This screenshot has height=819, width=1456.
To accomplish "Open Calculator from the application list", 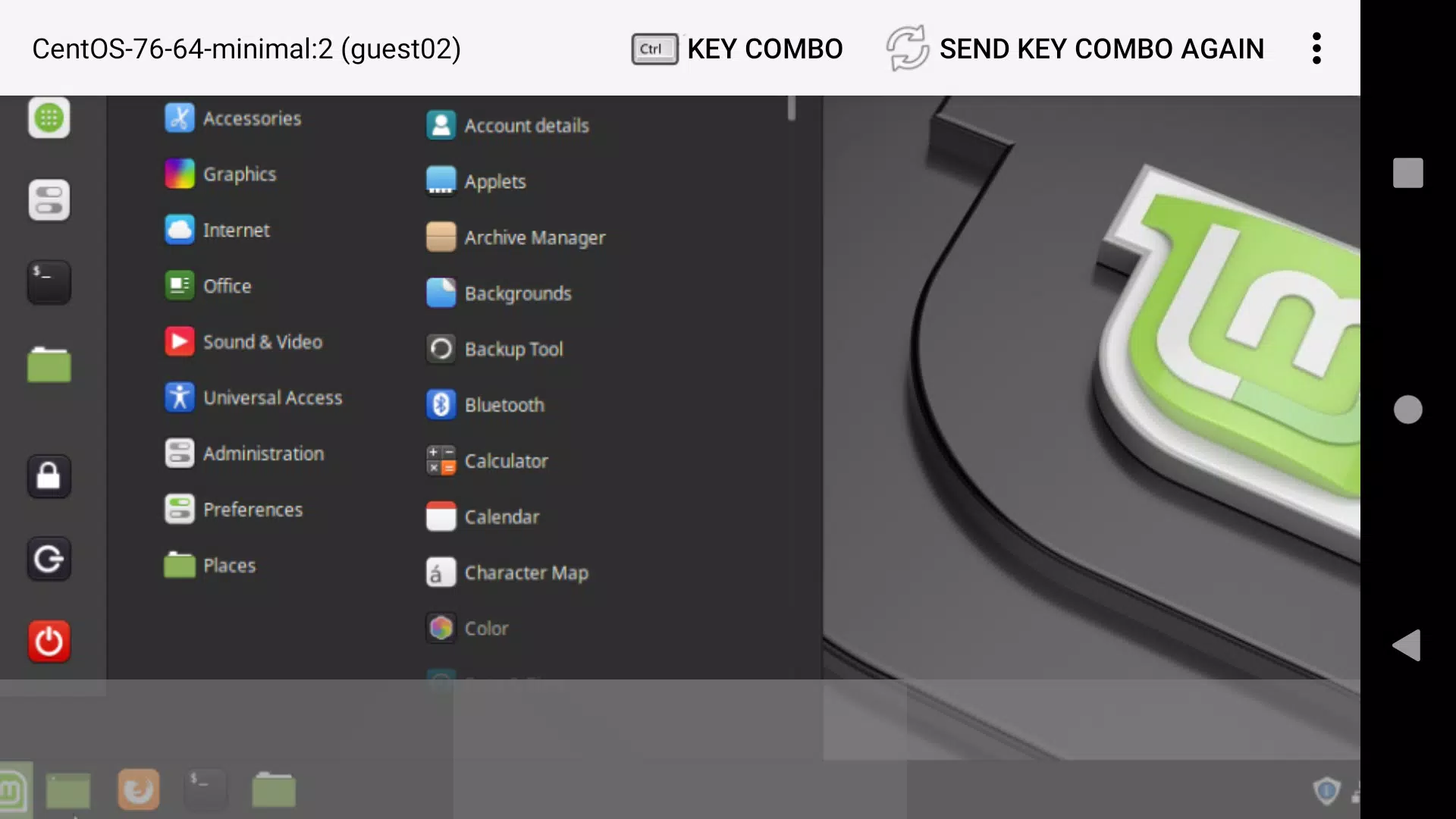I will [488, 461].
